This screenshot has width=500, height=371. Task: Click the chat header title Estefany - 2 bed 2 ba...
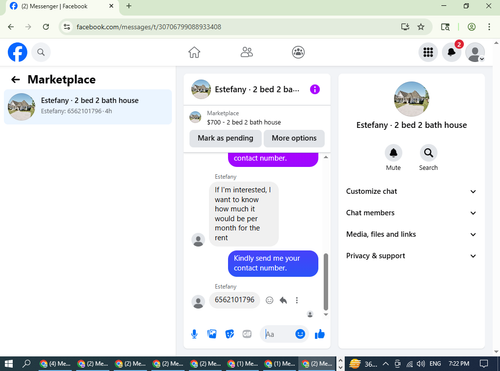point(257,89)
